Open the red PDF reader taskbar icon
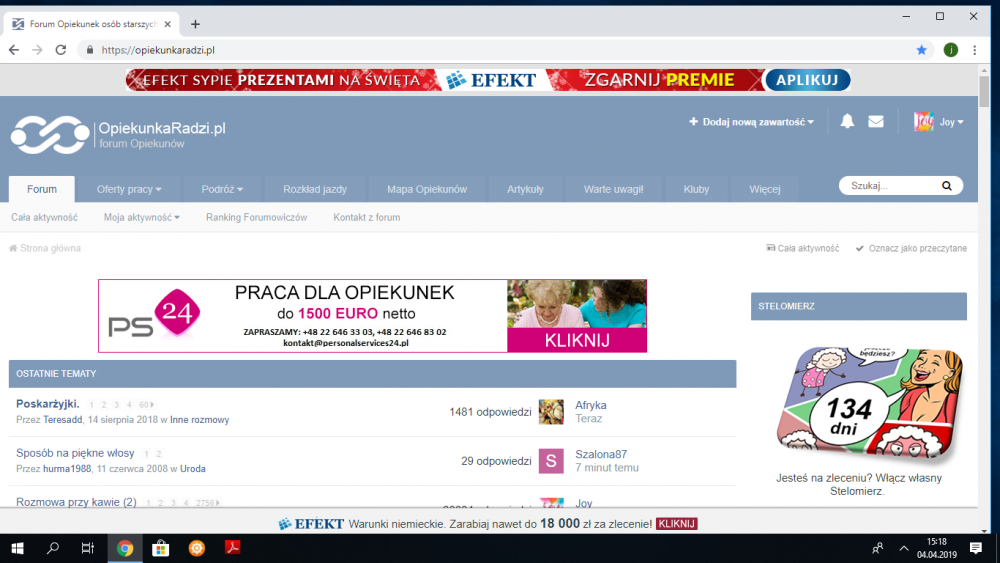 click(x=232, y=548)
